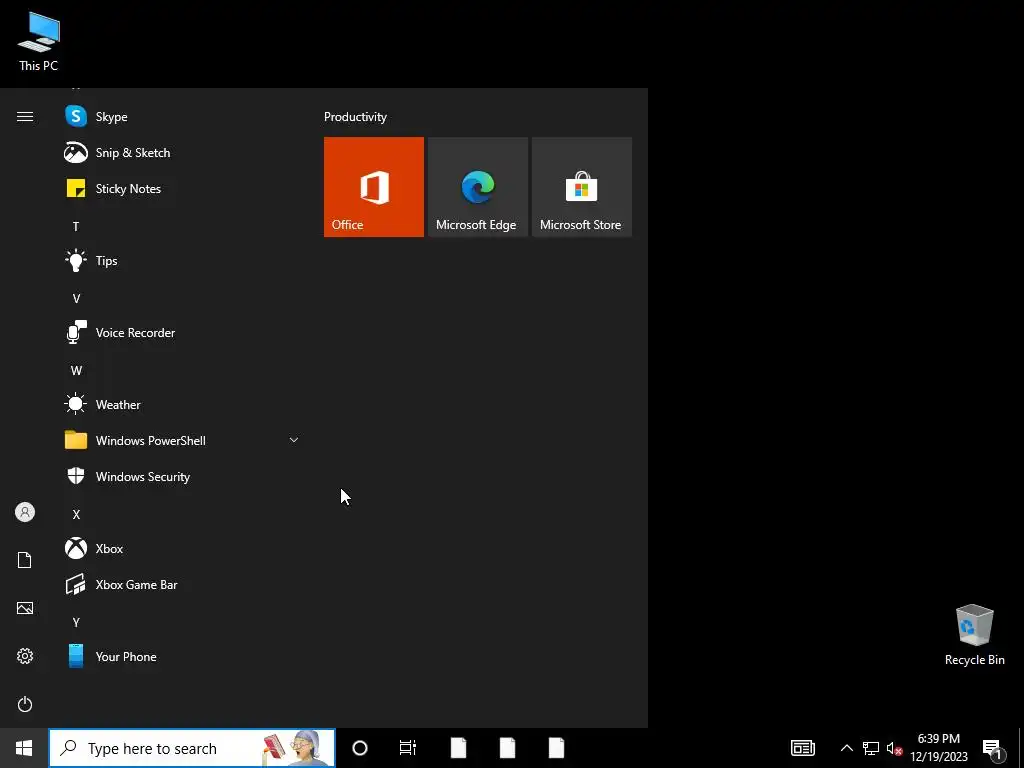Click the clock showing 6:39 PM
This screenshot has width=1024, height=768.
tap(938, 739)
